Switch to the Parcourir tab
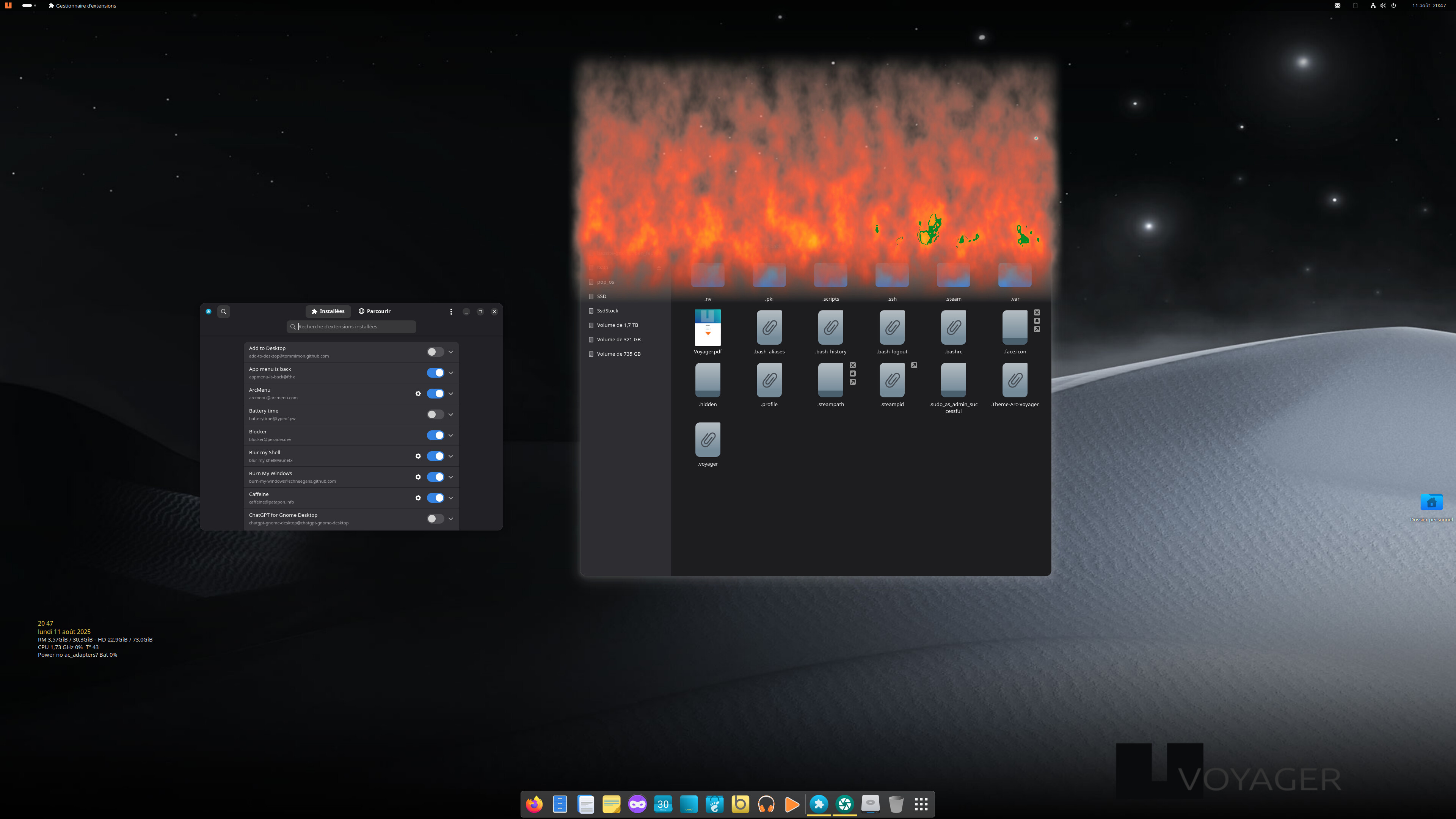 click(x=374, y=311)
